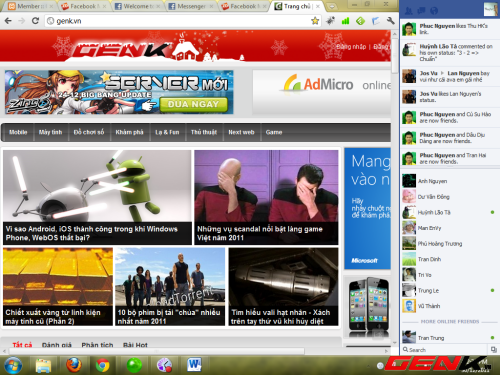Reload the genk.vn page
Image resolution: width=500 pixels, height=375 pixels.
(35, 21)
